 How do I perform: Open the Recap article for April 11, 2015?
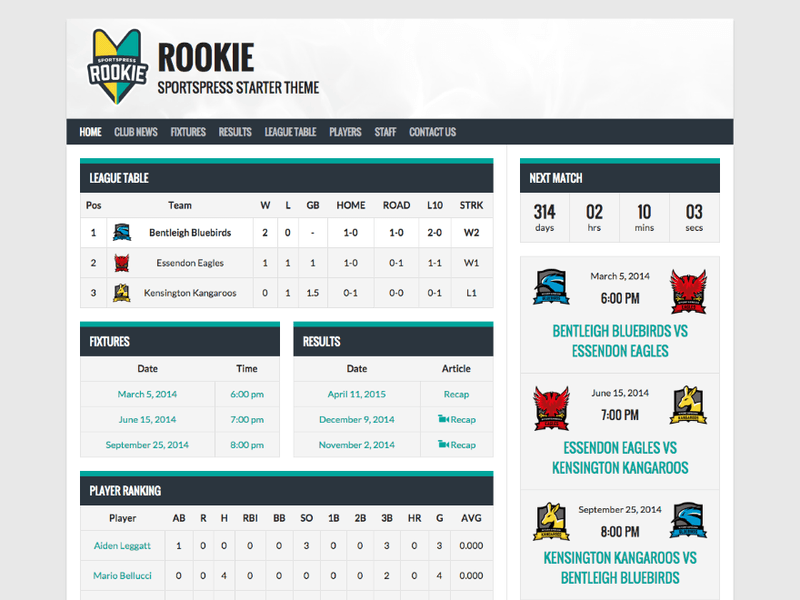[456, 394]
